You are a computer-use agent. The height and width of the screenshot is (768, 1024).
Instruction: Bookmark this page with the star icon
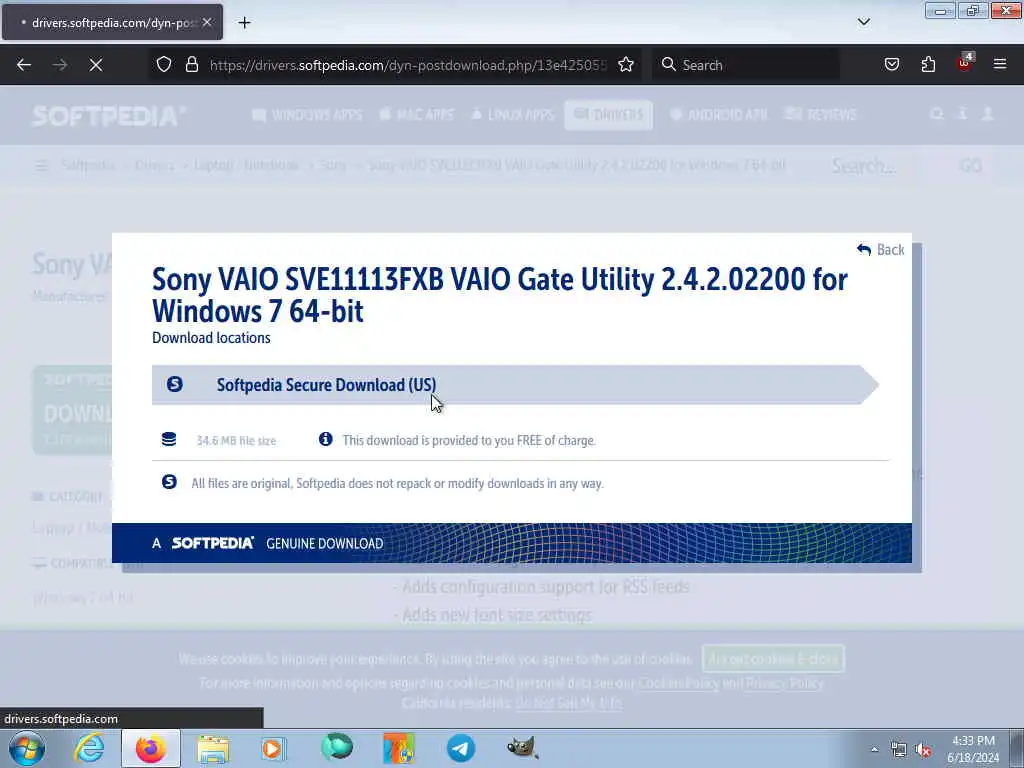[x=626, y=65]
